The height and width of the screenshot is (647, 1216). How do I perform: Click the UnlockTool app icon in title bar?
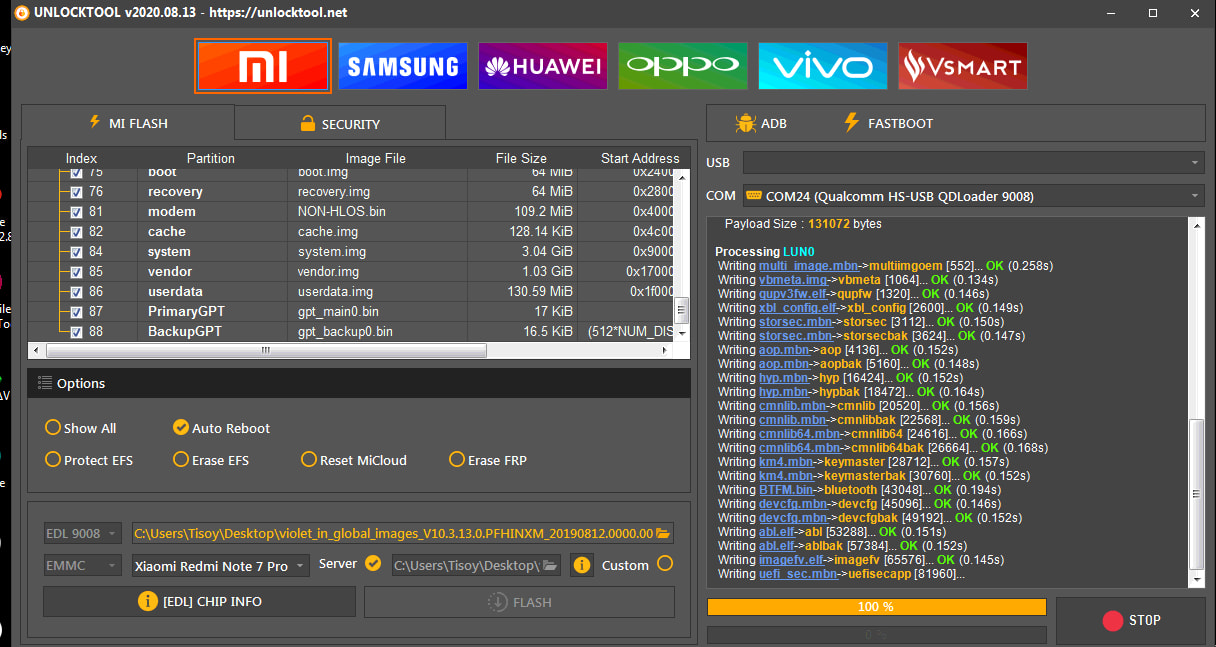tap(21, 13)
